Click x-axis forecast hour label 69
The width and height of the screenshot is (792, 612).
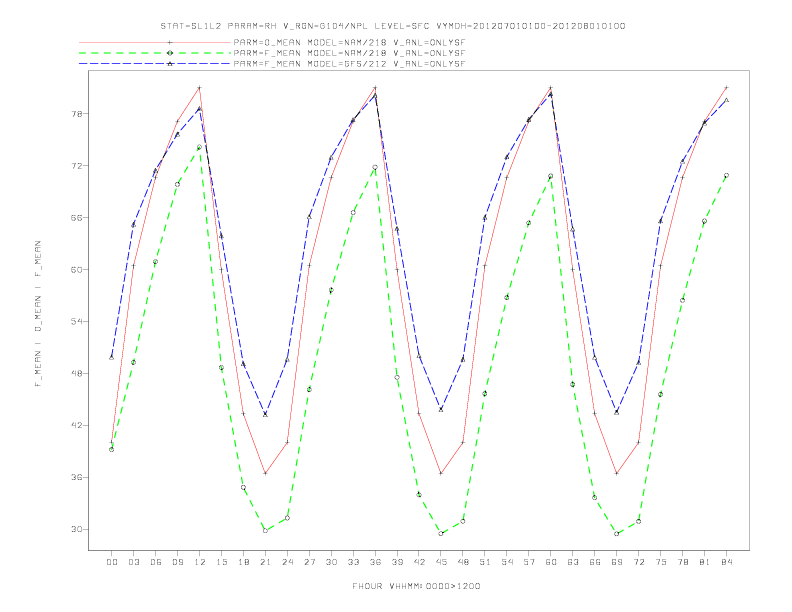tap(617, 562)
